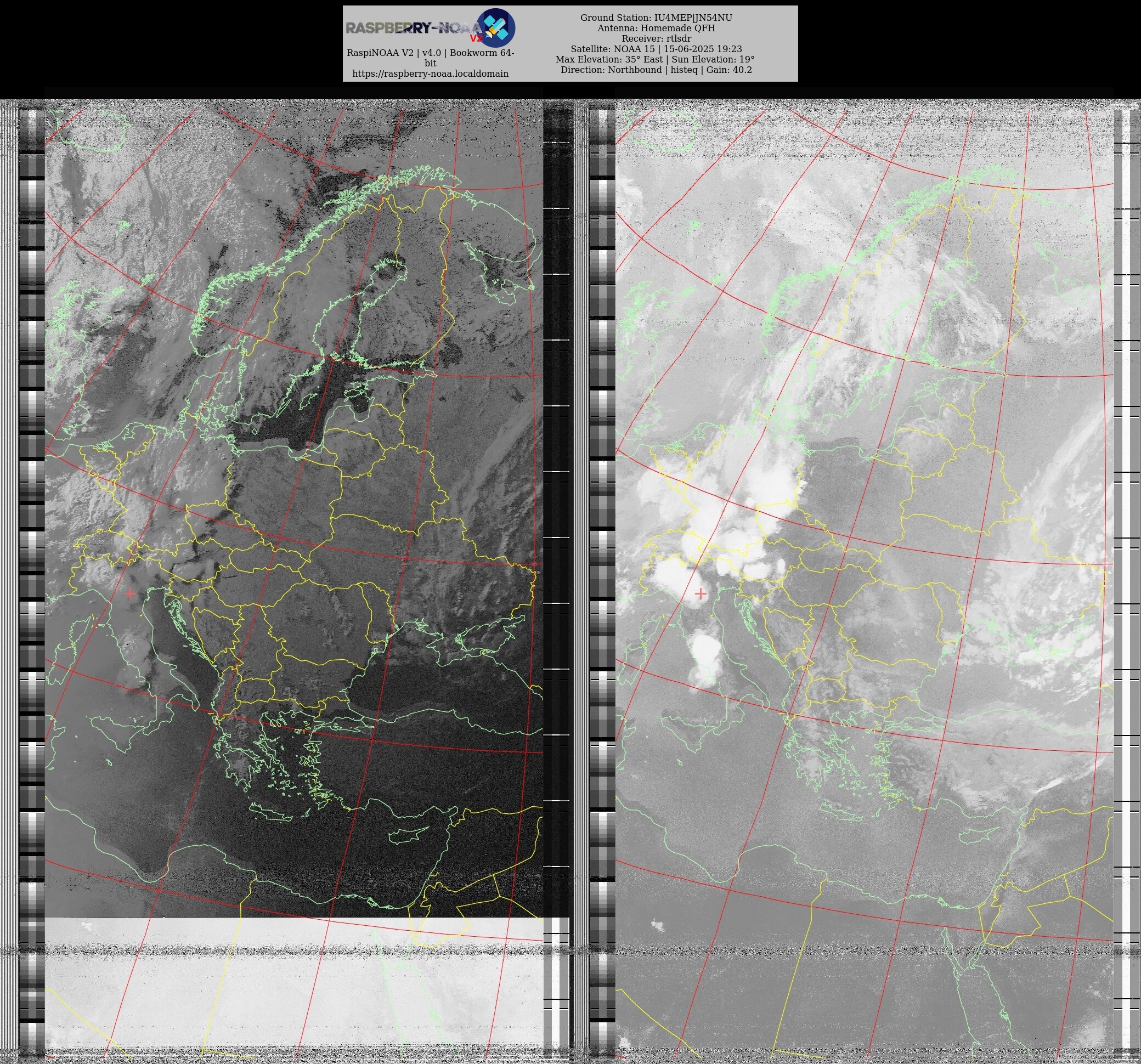
Task: Click 'RaspiNOAA V2 | v4.0 | Bookworm 64-bit' text
Action: tap(431, 58)
